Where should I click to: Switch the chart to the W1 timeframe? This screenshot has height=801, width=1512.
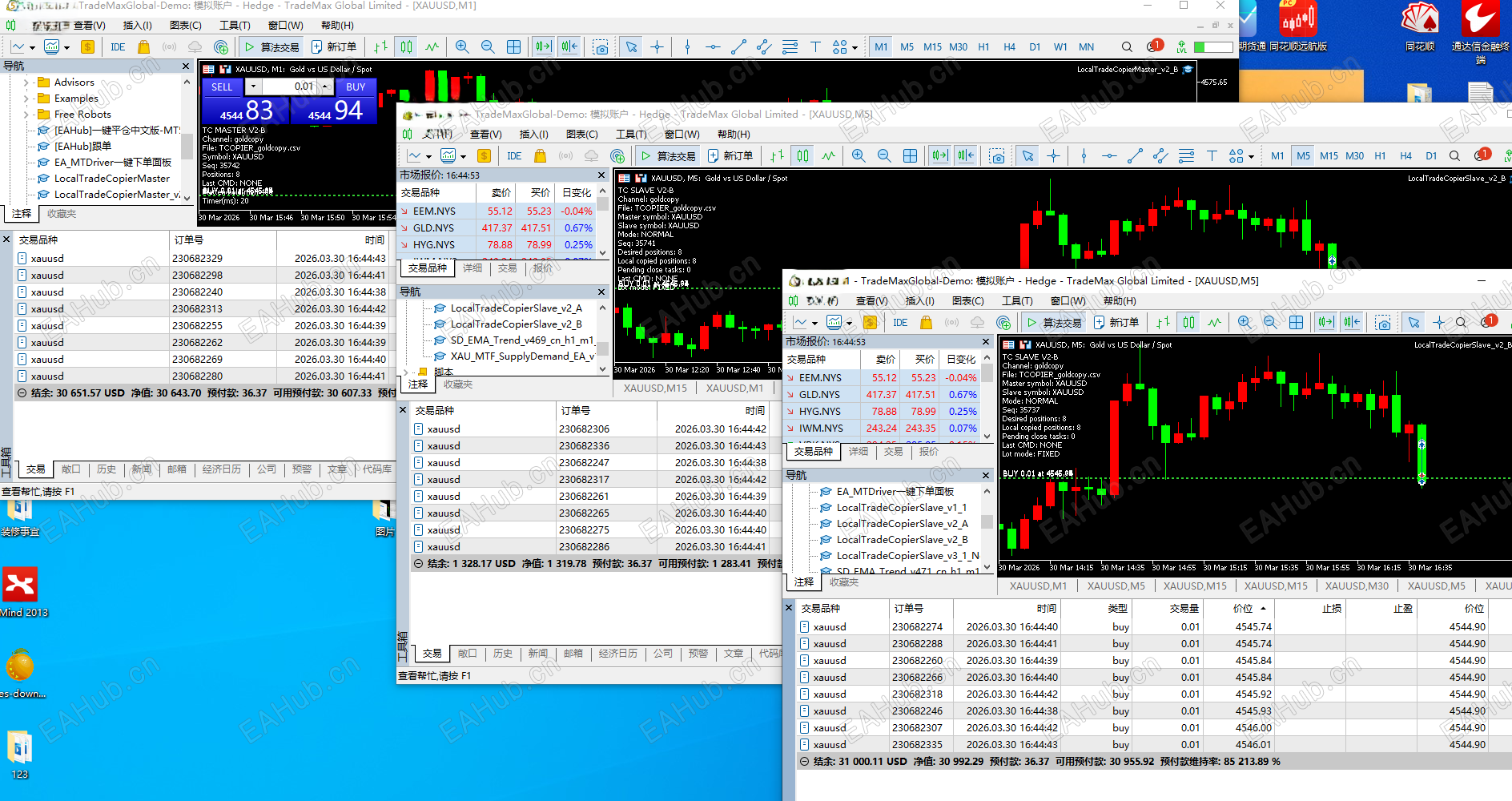(1060, 47)
